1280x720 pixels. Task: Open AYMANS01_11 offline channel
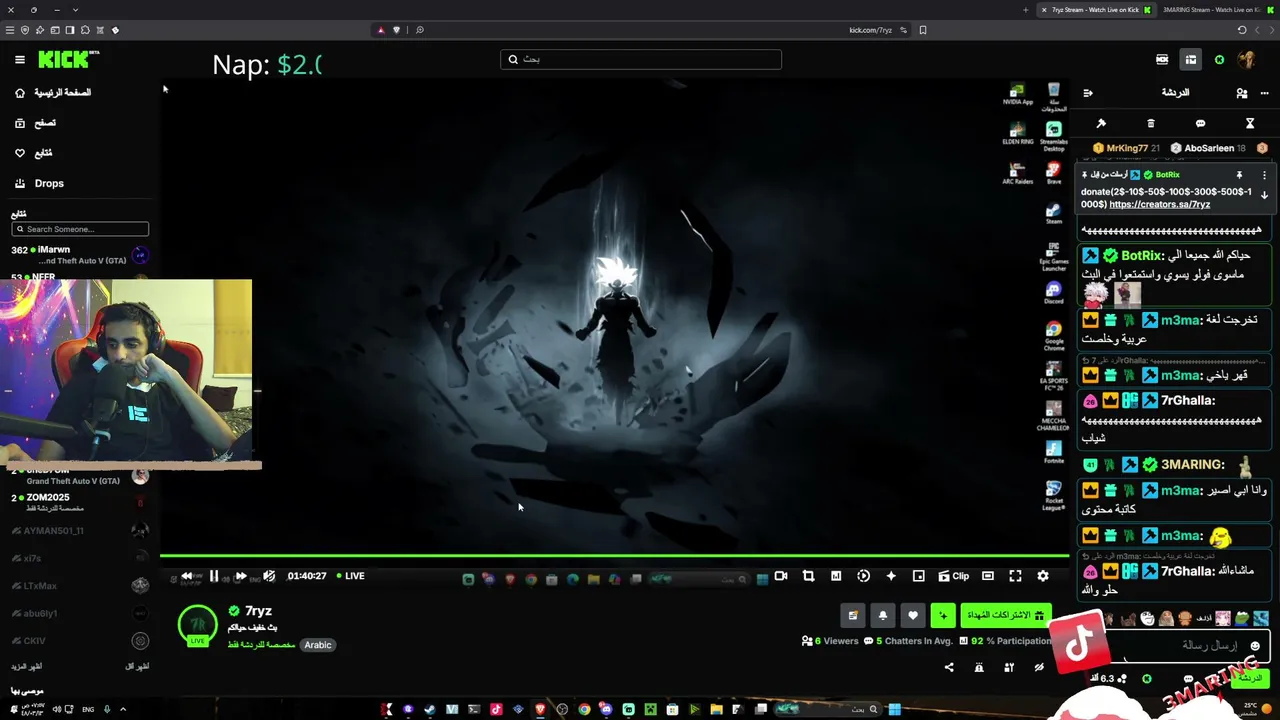tap(80, 530)
